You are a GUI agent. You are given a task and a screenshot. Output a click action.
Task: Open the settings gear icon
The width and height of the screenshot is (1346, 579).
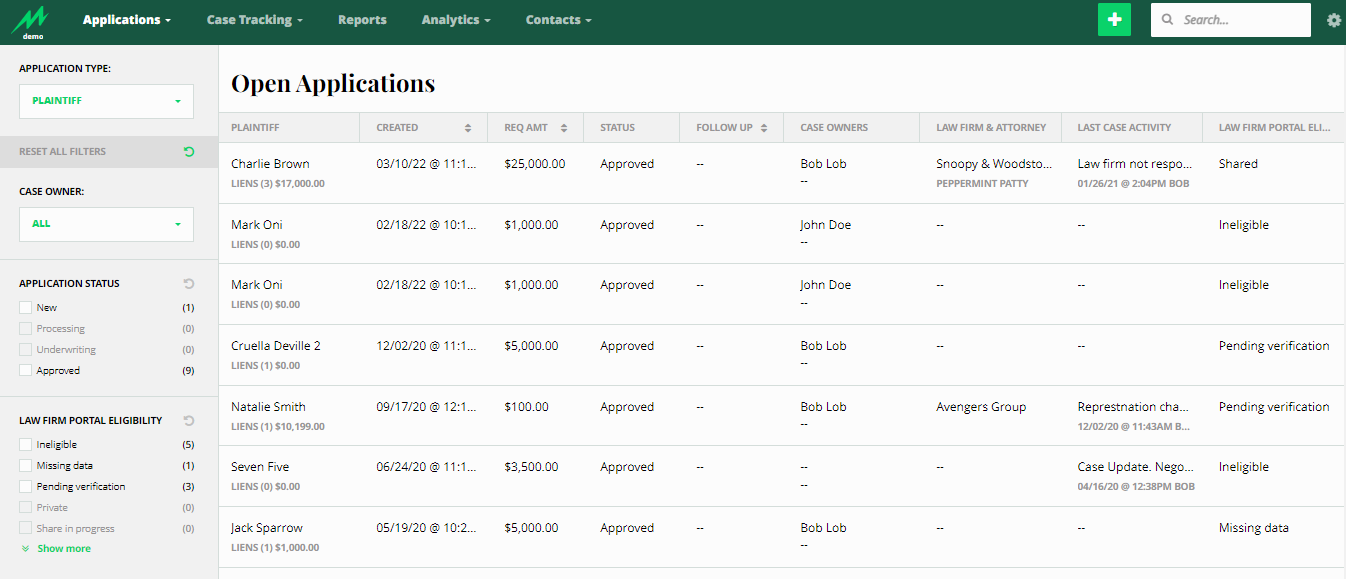pyautogui.click(x=1333, y=20)
